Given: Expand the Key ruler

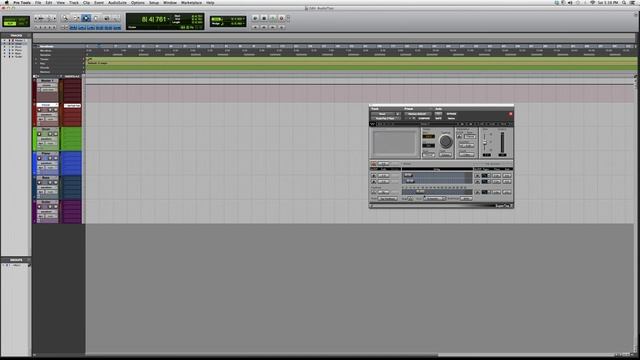Looking at the screenshot, I should pyautogui.click(x=36, y=64).
